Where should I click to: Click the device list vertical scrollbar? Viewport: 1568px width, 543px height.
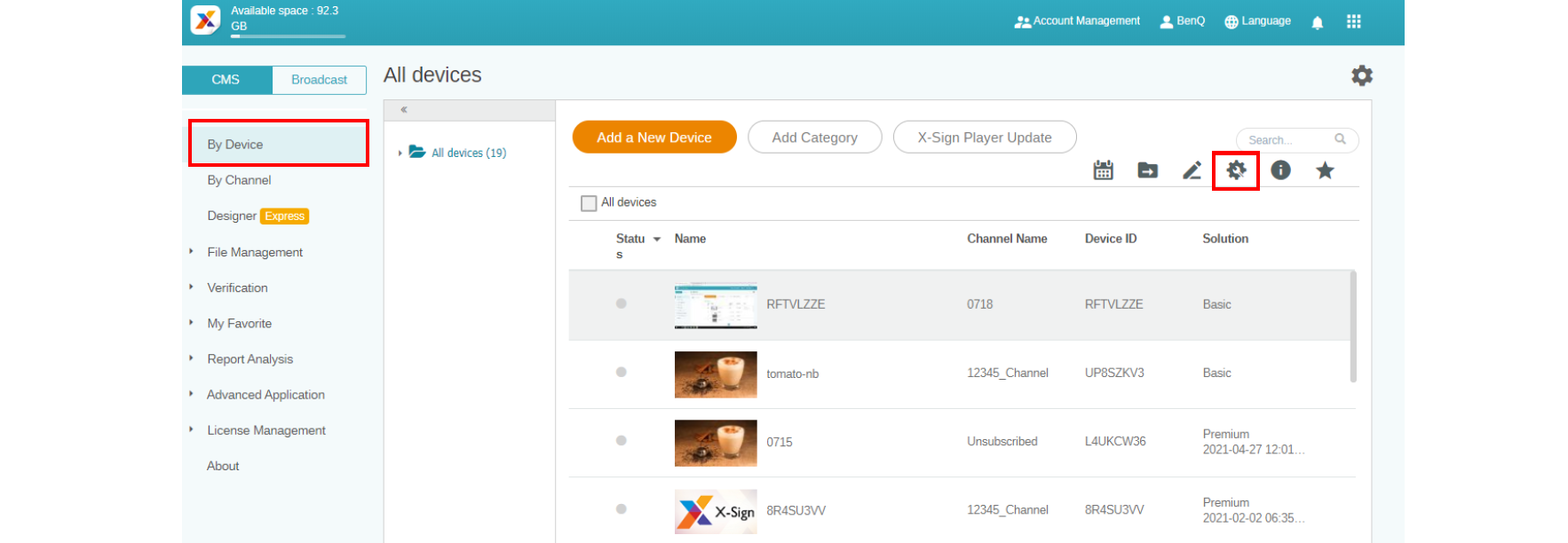pos(1353,327)
